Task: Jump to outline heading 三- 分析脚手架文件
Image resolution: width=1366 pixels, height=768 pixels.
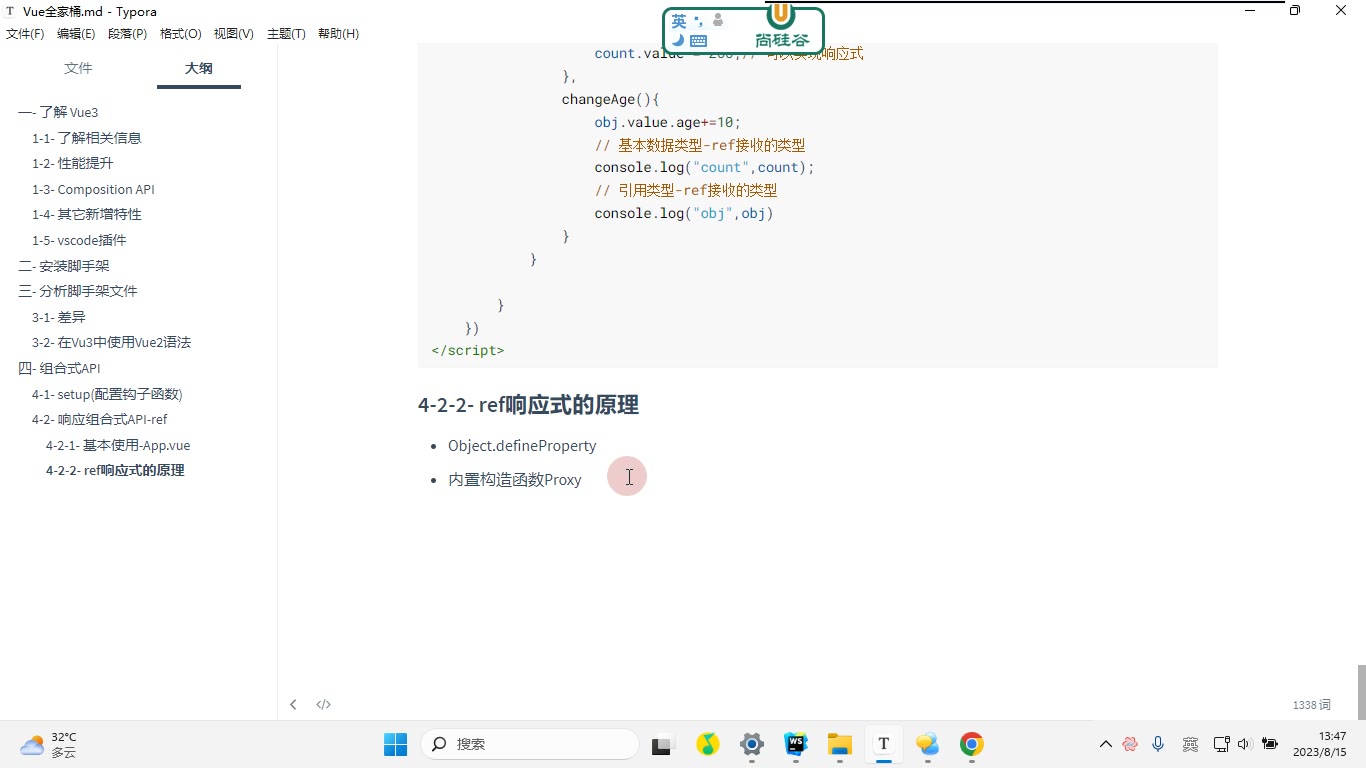Action: (78, 291)
